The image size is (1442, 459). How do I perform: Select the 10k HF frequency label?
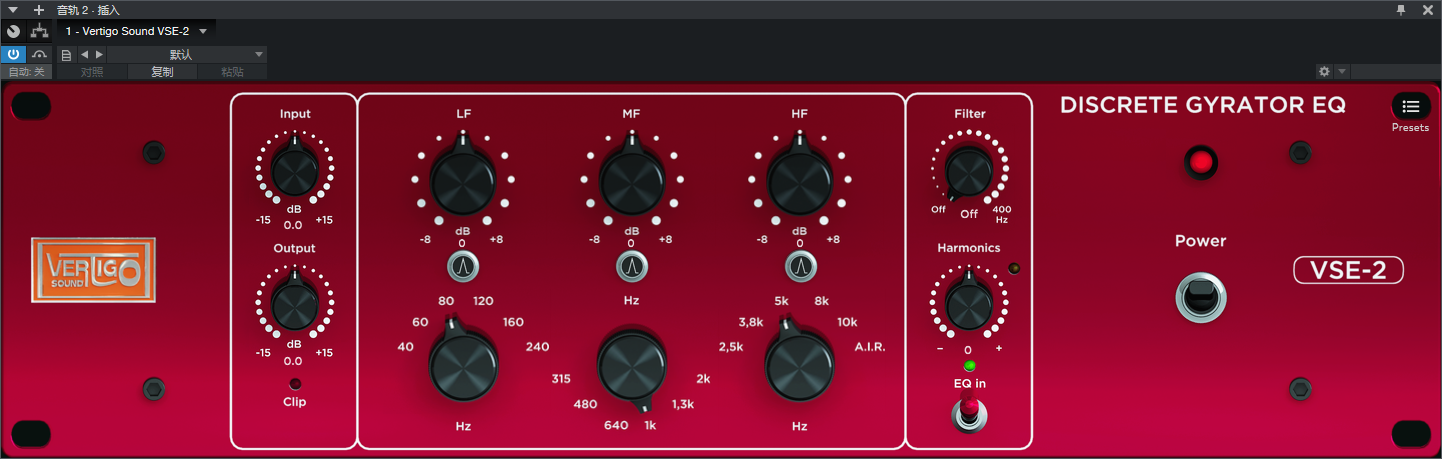coord(847,322)
